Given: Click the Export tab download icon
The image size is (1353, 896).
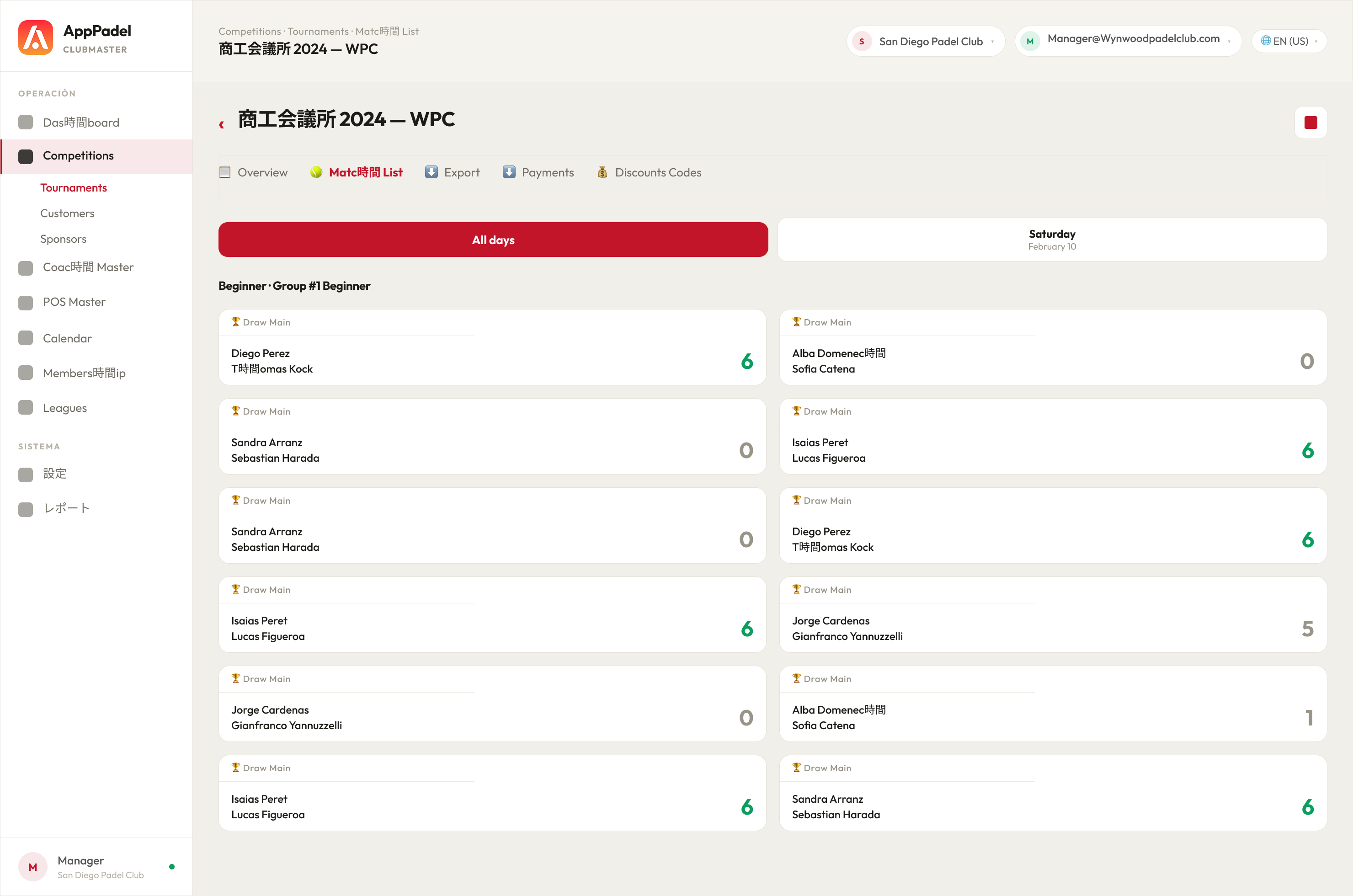Looking at the screenshot, I should [x=431, y=172].
